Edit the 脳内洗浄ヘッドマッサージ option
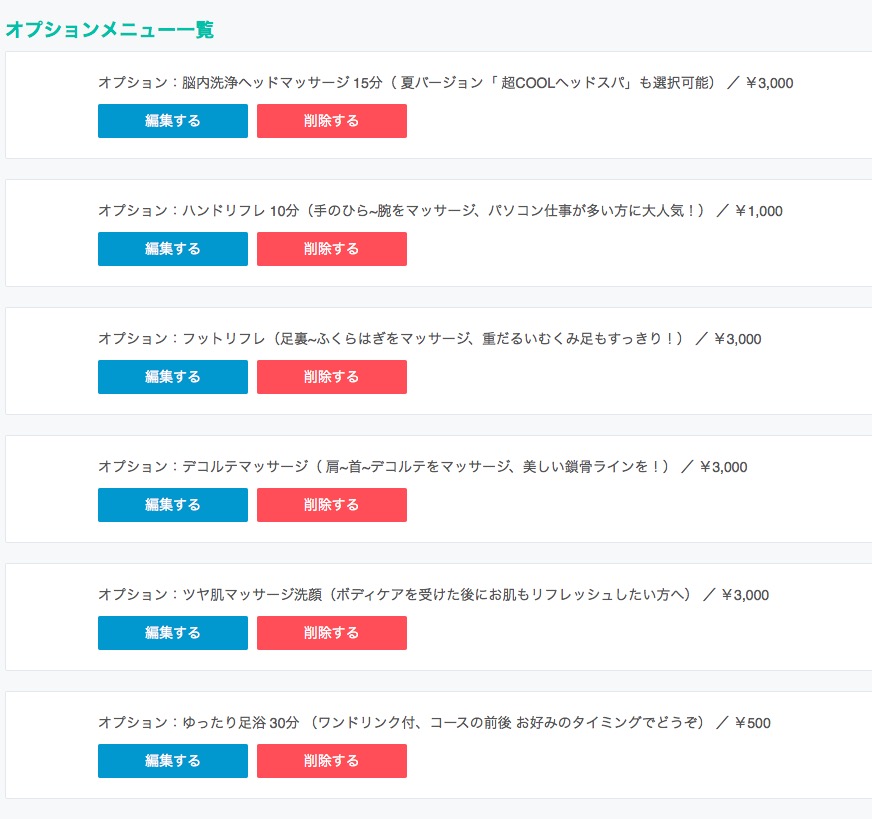The image size is (872, 819). (173, 121)
